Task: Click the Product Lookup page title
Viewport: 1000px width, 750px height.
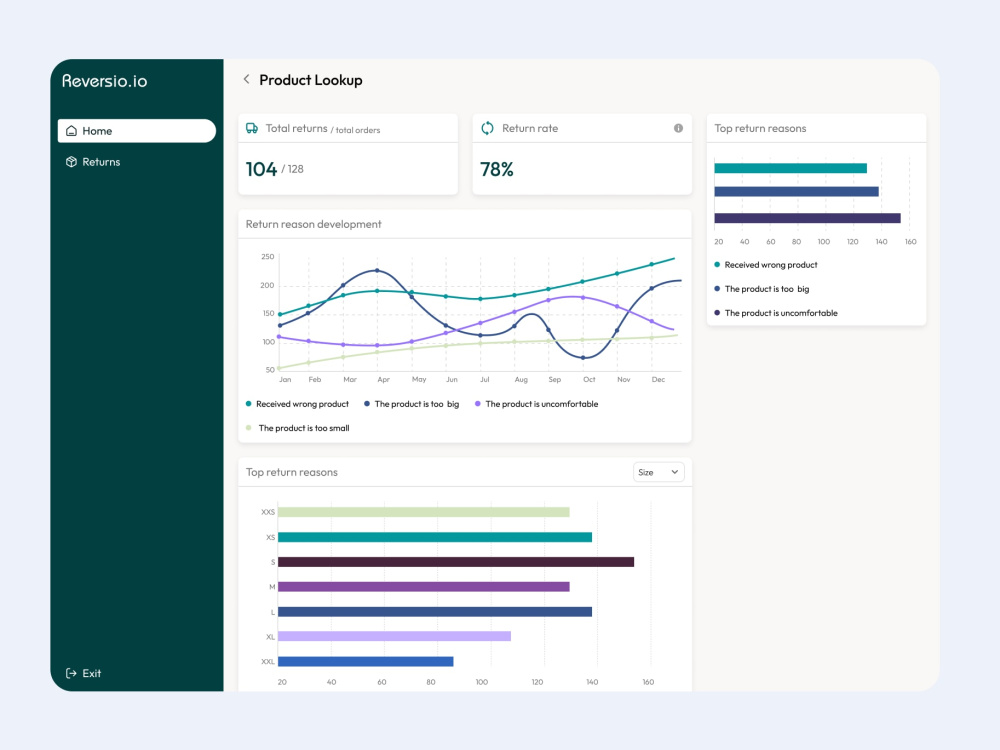Action: coord(311,80)
